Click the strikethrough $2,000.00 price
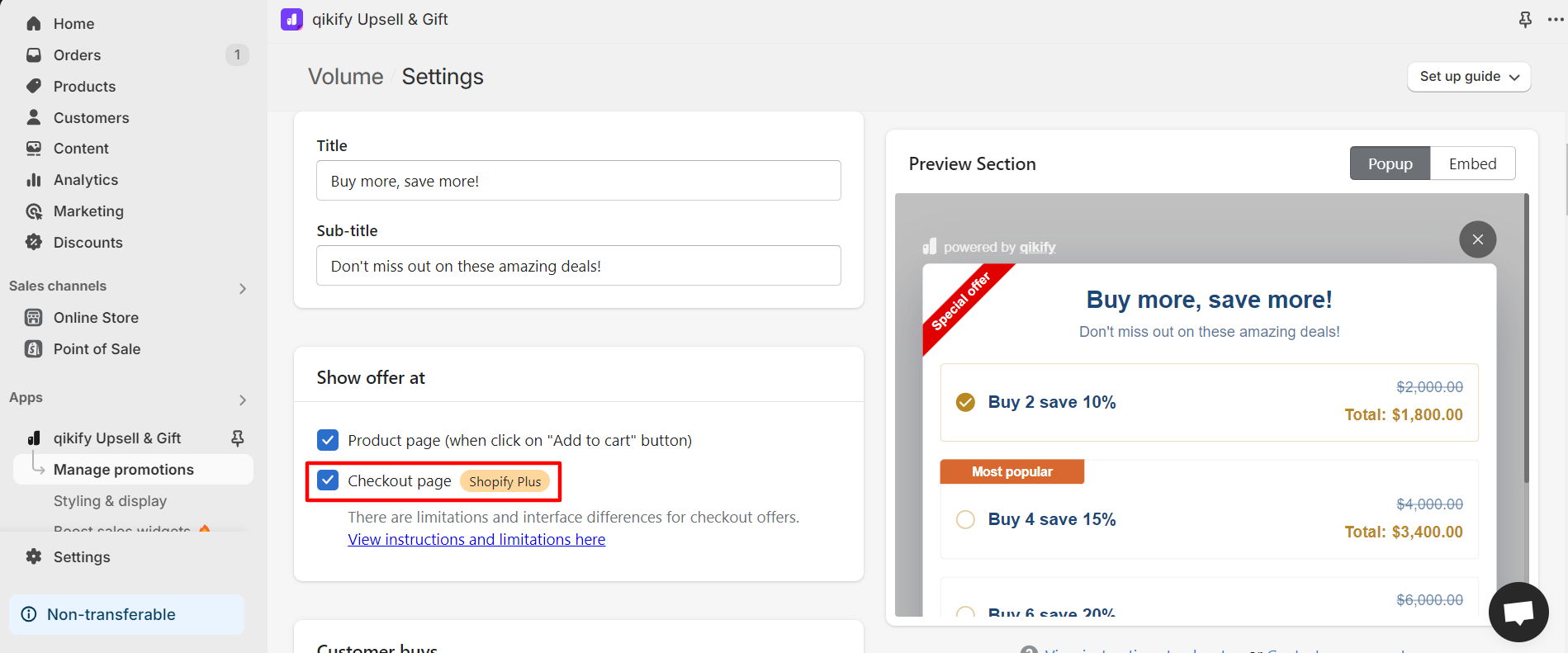This screenshot has width=1568, height=653. tap(1429, 386)
